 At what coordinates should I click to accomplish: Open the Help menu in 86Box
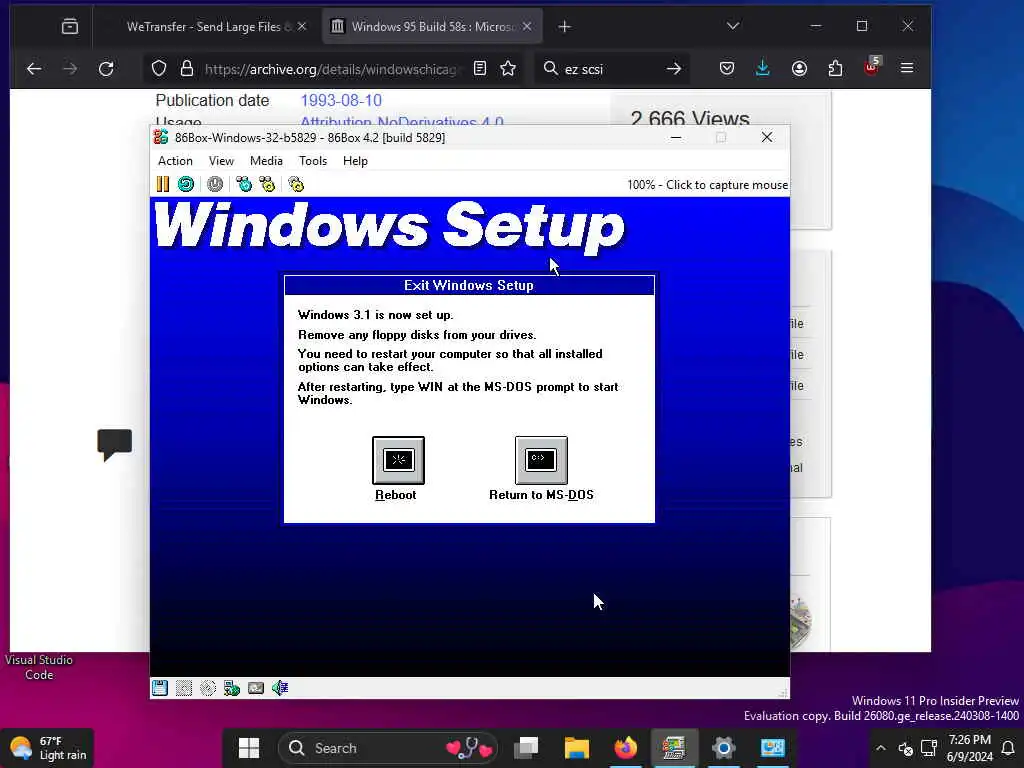355,161
